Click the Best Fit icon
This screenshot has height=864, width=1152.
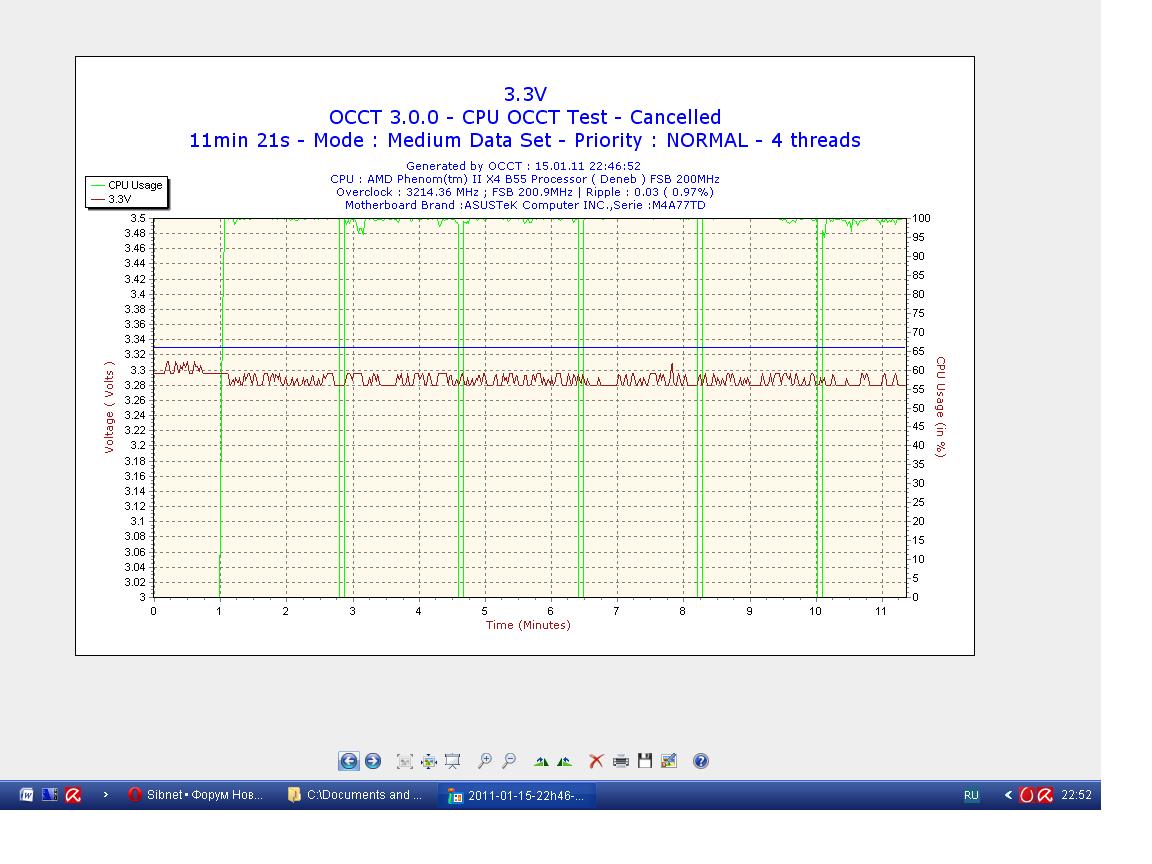click(405, 761)
